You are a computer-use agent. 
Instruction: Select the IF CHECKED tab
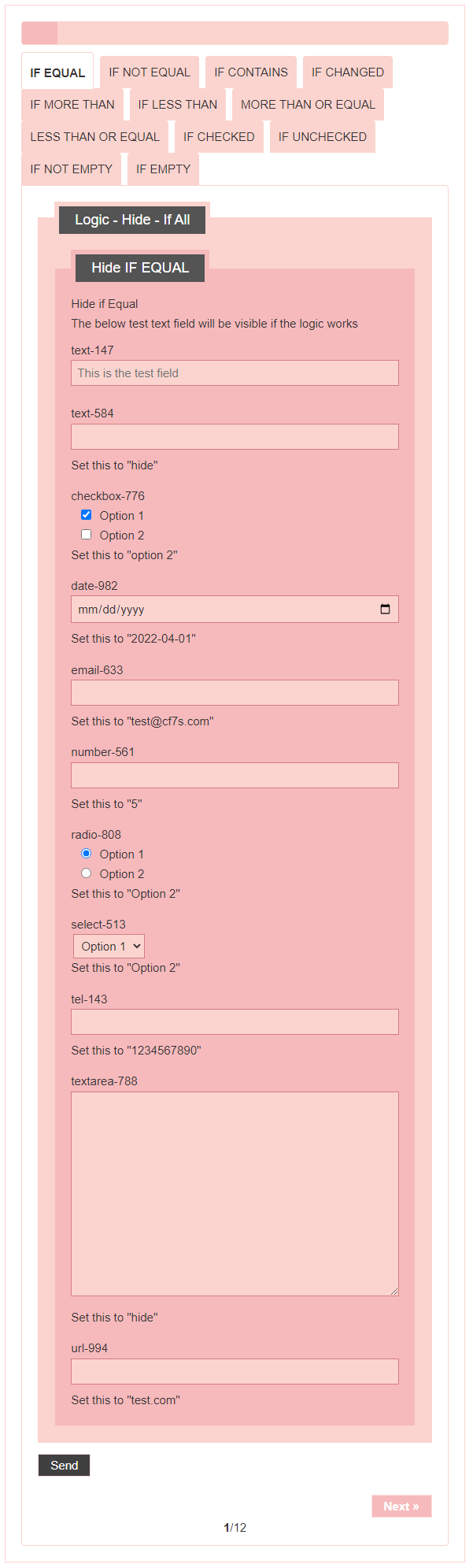[x=219, y=137]
